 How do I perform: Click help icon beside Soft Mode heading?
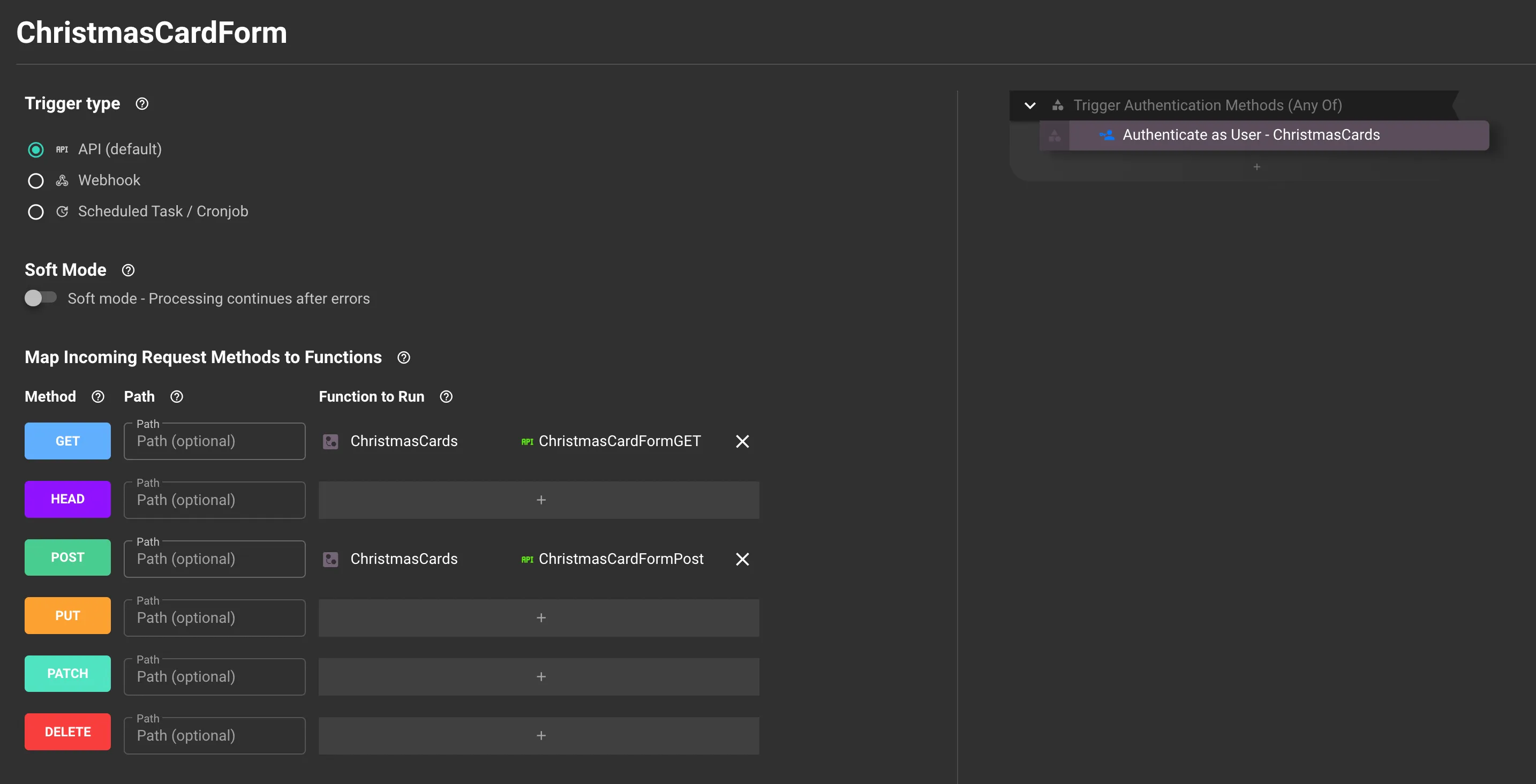[x=128, y=270]
